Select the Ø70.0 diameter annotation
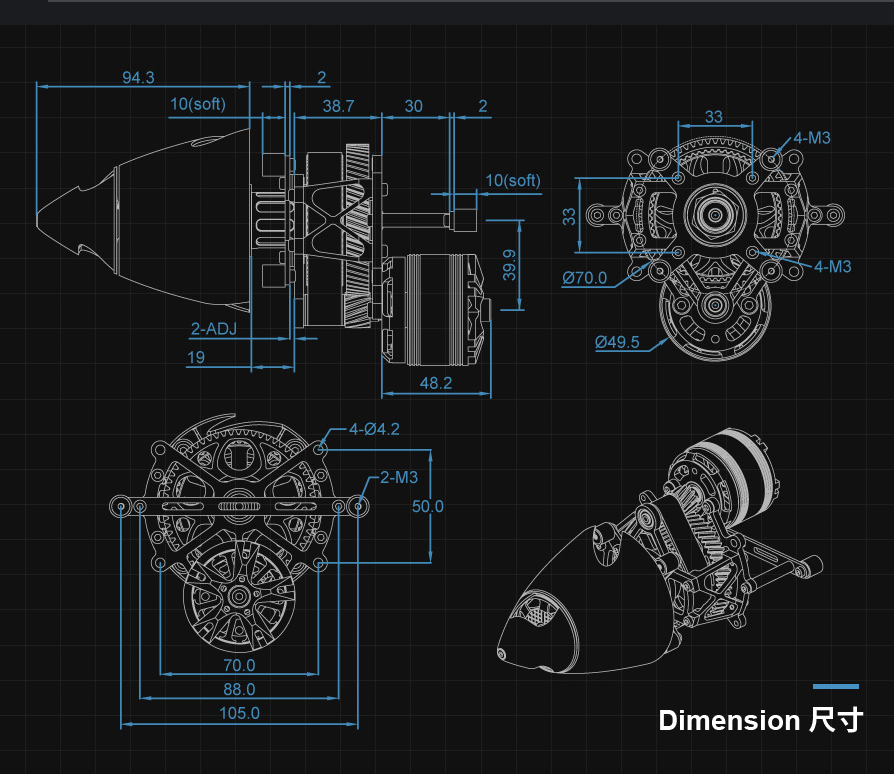894x774 pixels. pos(584,277)
